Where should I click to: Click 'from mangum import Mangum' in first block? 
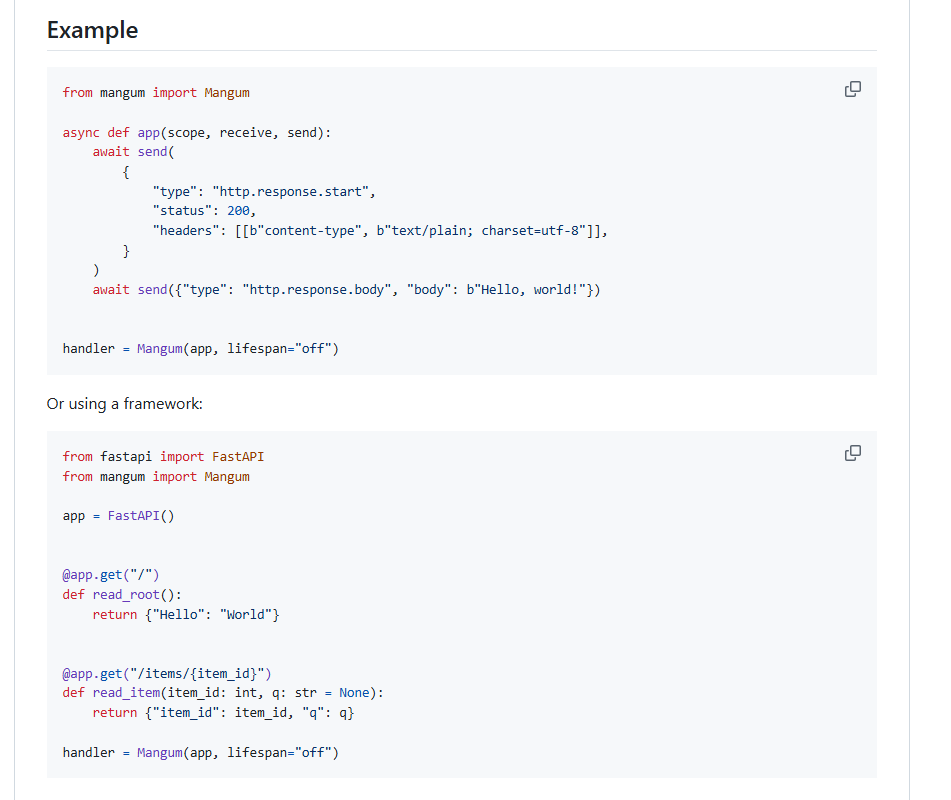click(x=156, y=93)
